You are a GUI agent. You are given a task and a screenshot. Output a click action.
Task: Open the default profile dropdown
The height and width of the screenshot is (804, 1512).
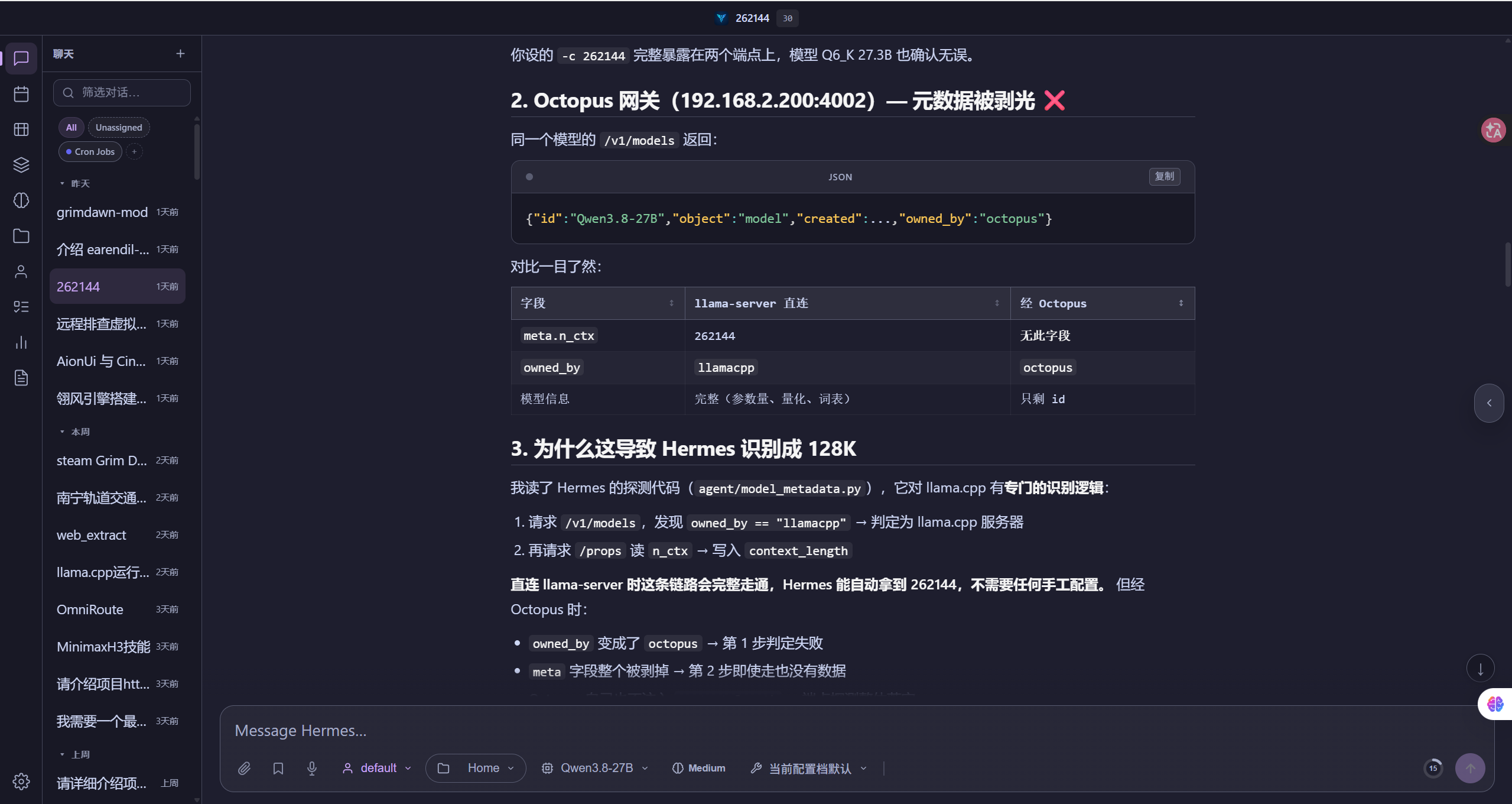[x=376, y=768]
